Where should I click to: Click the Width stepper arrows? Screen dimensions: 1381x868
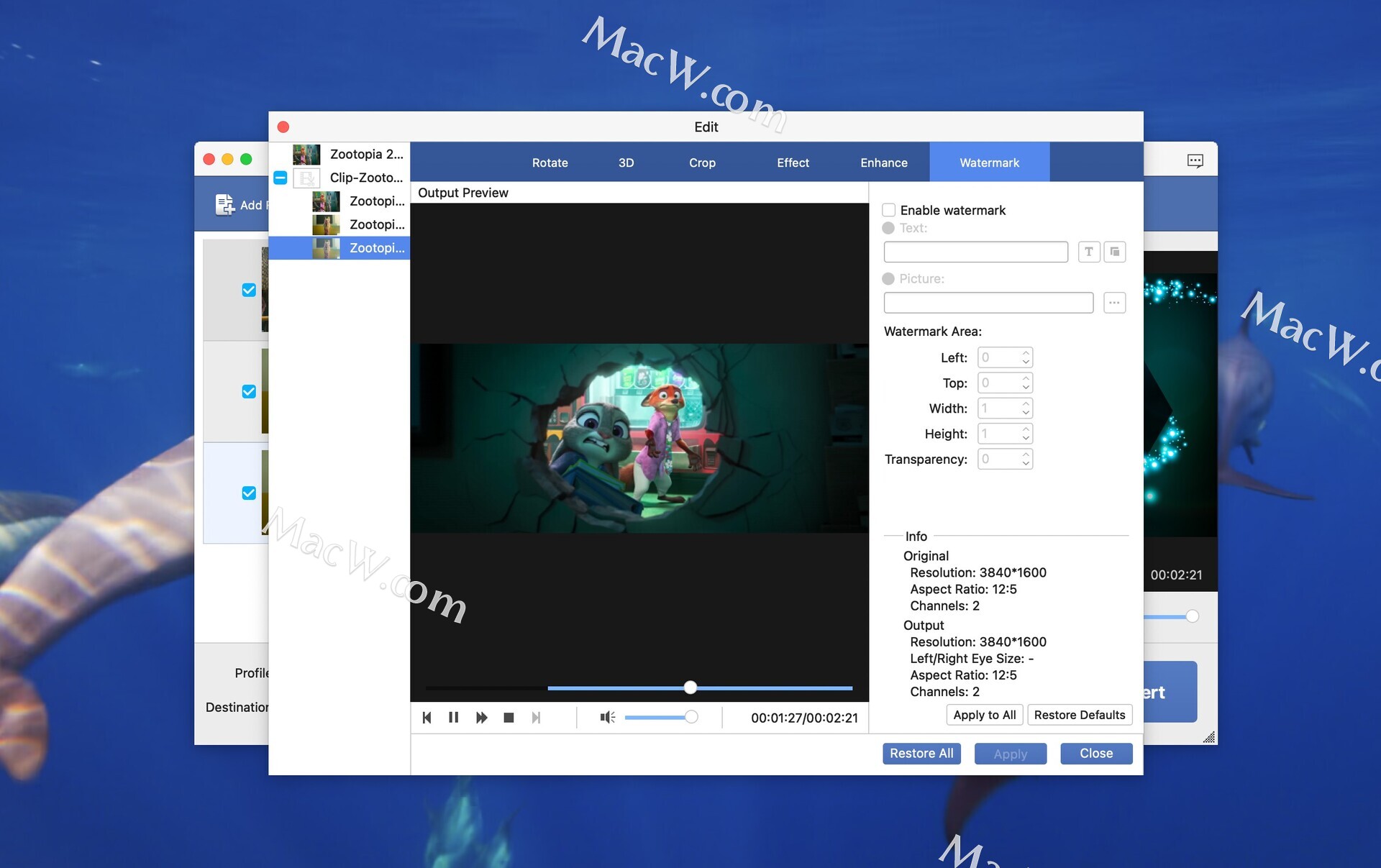1026,408
